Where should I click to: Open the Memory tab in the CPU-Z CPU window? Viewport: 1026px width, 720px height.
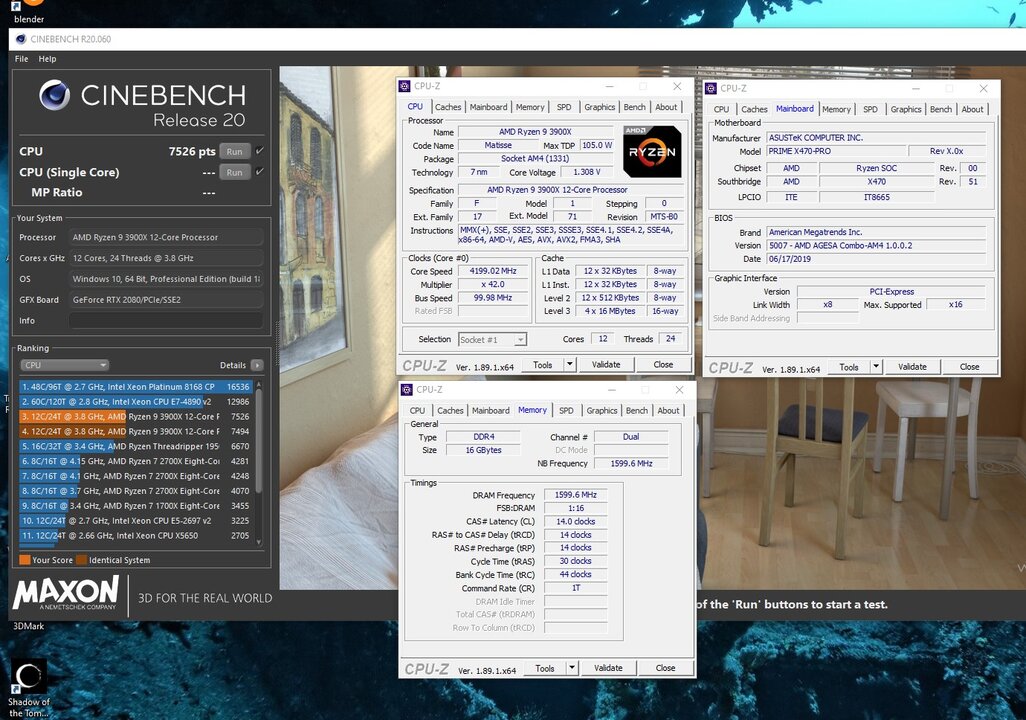(x=530, y=107)
